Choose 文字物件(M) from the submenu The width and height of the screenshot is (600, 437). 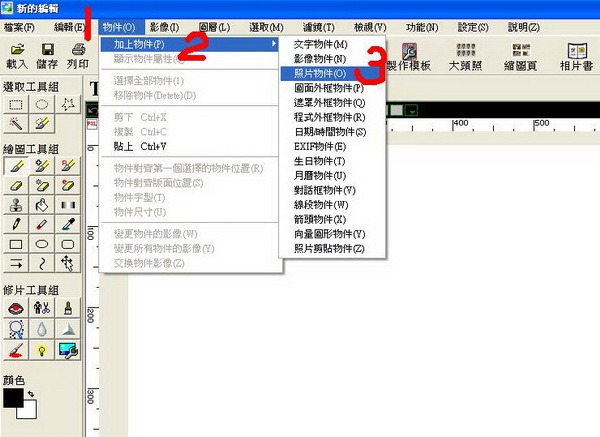[332, 44]
